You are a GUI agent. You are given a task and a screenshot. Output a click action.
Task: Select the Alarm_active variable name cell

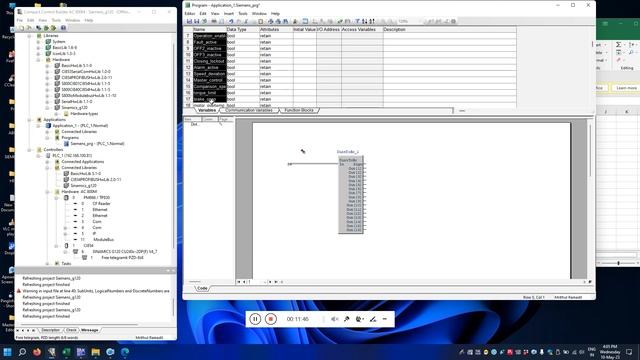(x=209, y=67)
